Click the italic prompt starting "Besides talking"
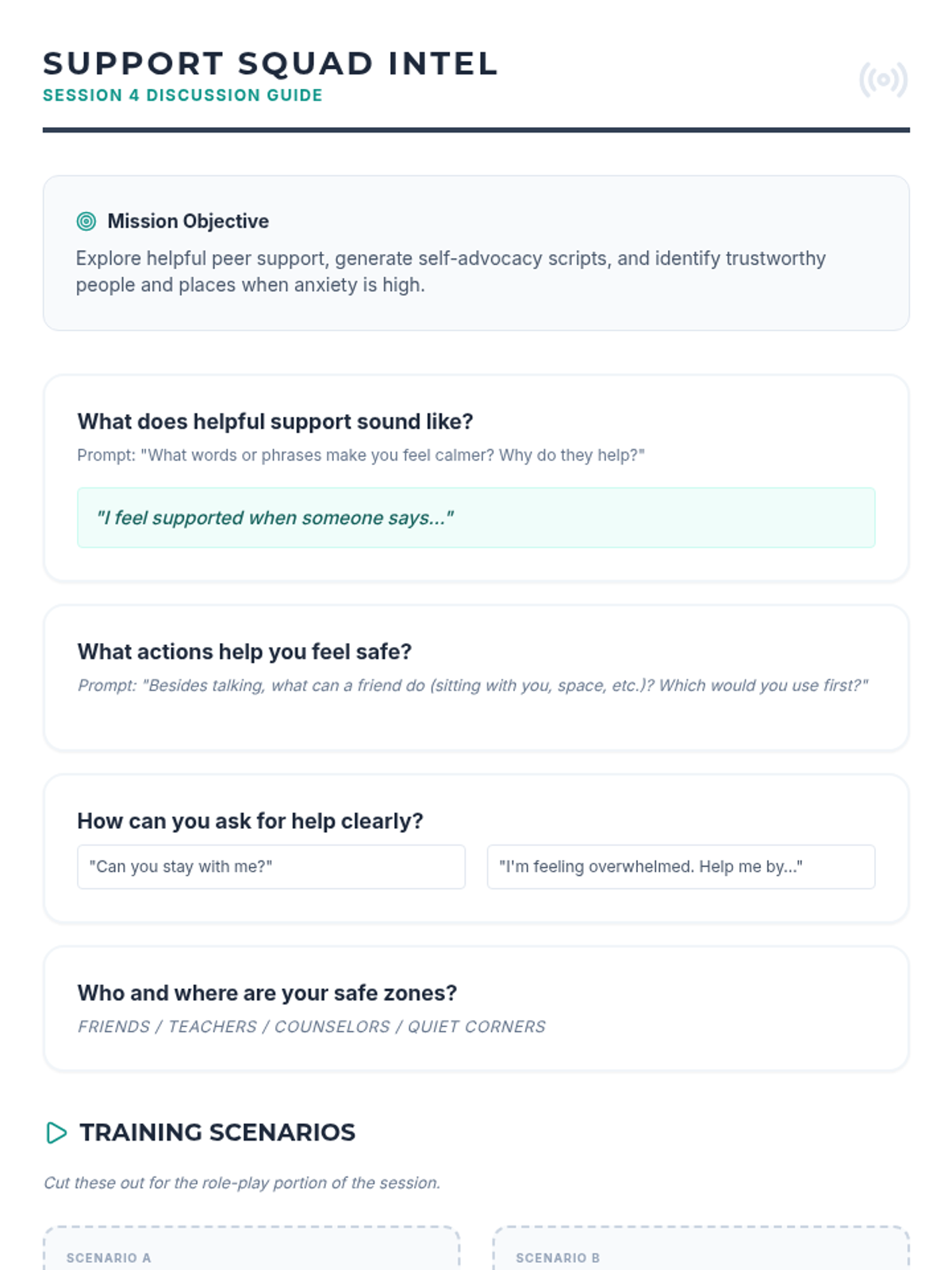 [473, 686]
